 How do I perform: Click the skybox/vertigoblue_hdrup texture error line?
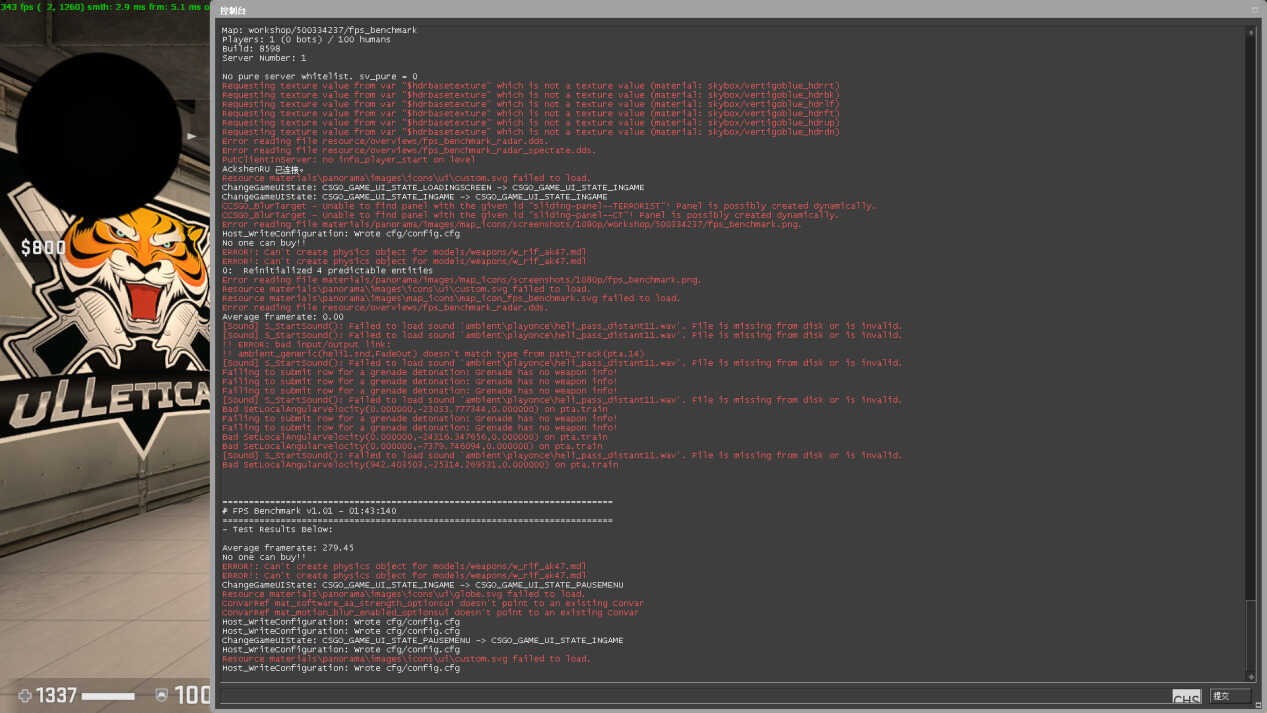(531, 122)
